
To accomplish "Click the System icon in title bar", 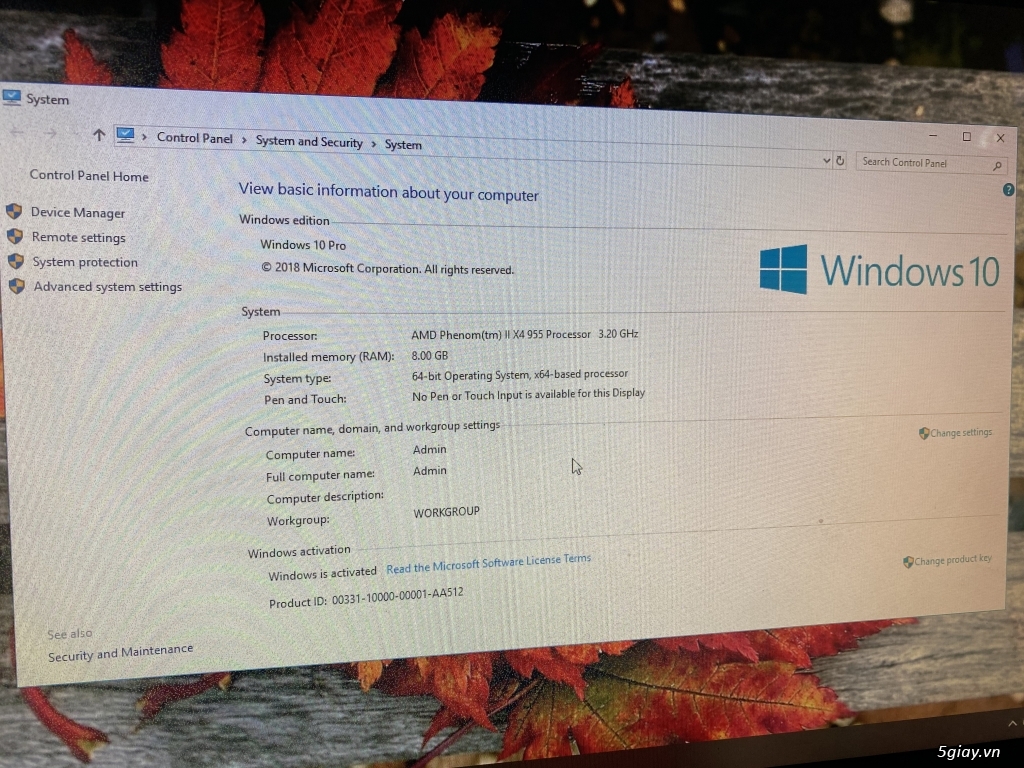I will (x=12, y=97).
